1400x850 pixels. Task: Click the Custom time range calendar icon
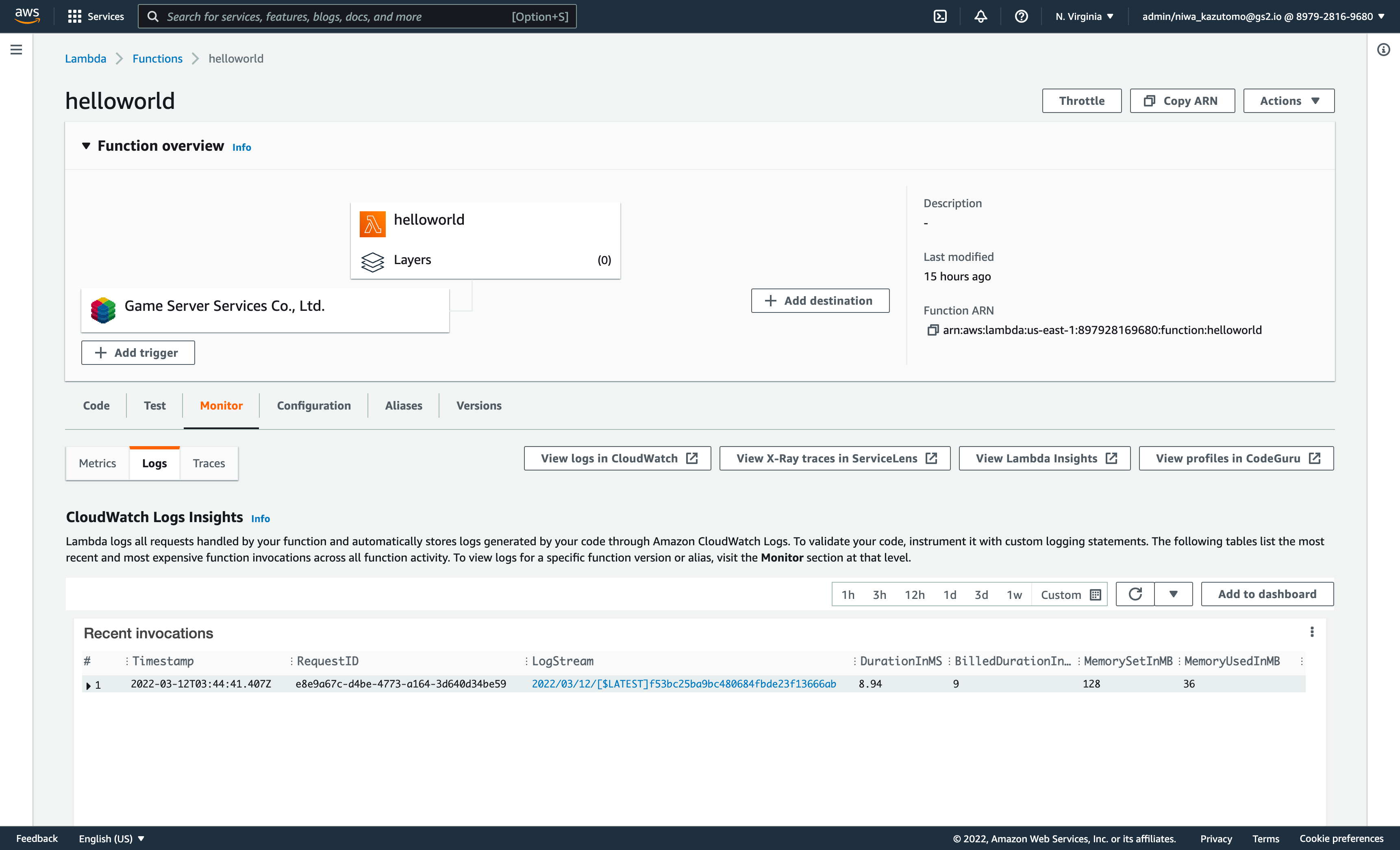tap(1096, 594)
